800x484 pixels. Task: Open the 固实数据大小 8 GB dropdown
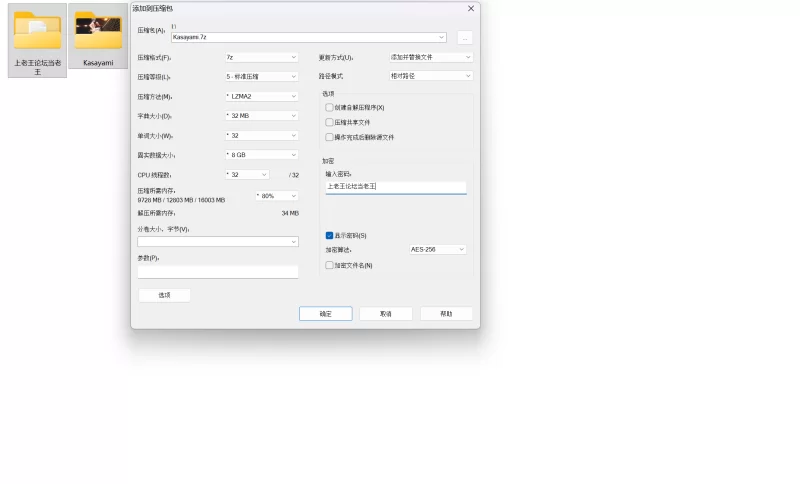[x=261, y=155]
